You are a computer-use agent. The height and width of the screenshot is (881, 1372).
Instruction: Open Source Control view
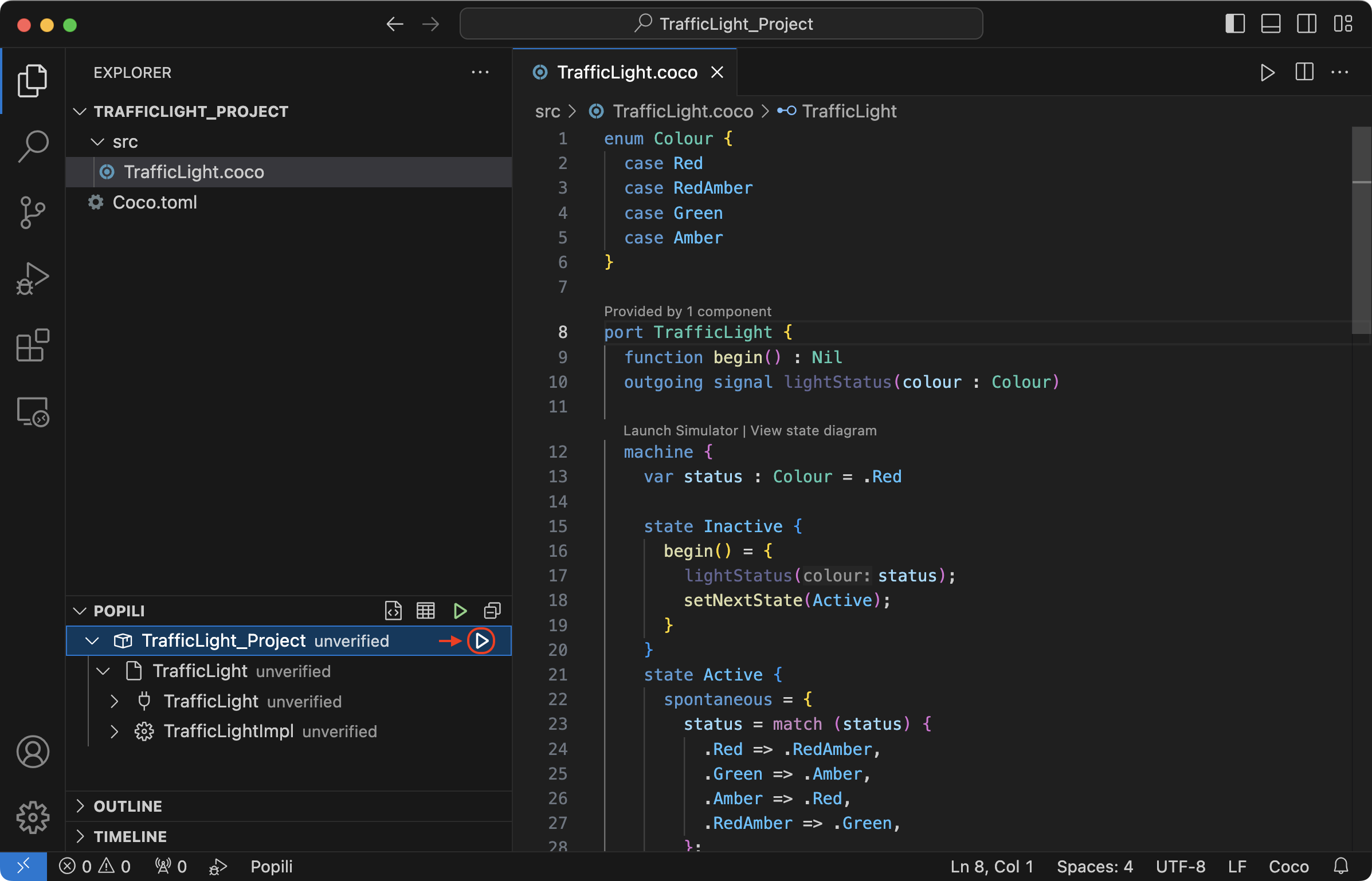(x=33, y=213)
